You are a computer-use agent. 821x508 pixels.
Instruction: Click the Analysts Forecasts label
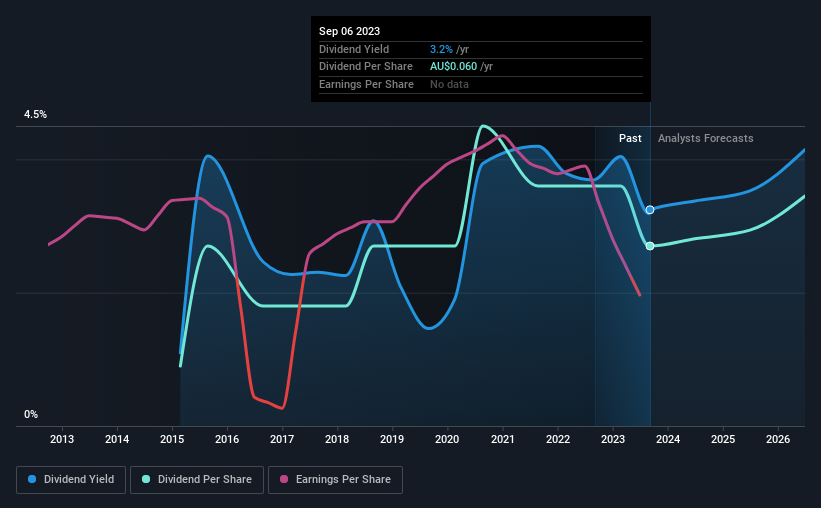[x=705, y=138]
